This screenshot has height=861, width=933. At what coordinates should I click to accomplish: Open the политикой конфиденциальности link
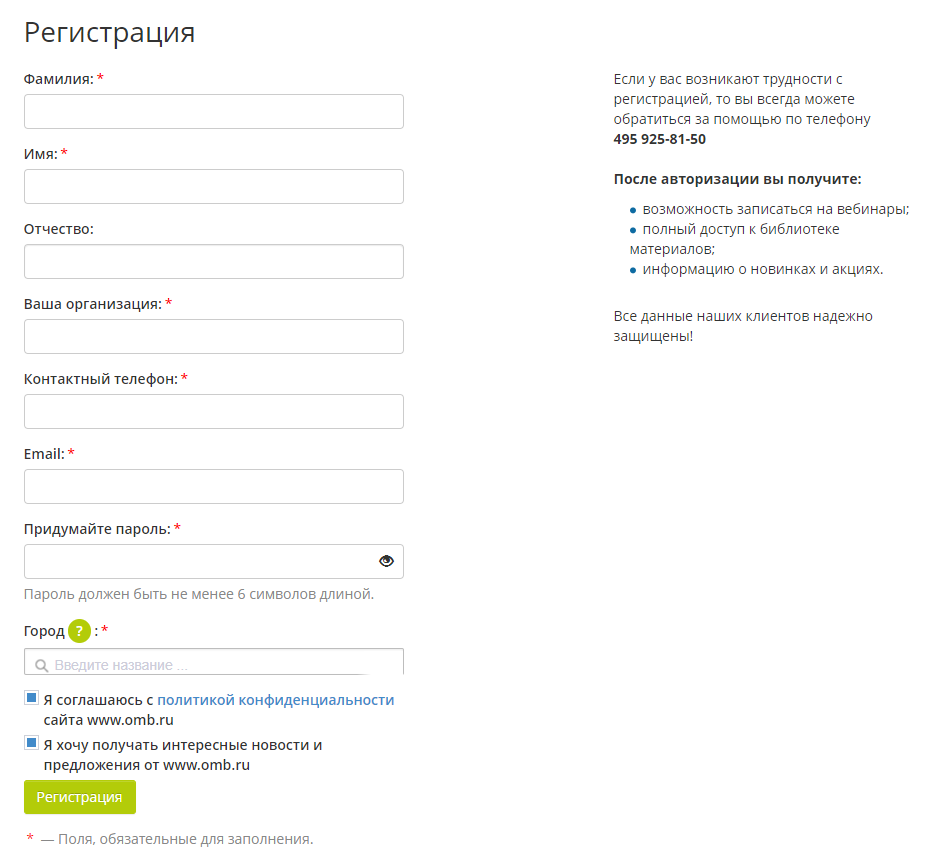point(275,700)
